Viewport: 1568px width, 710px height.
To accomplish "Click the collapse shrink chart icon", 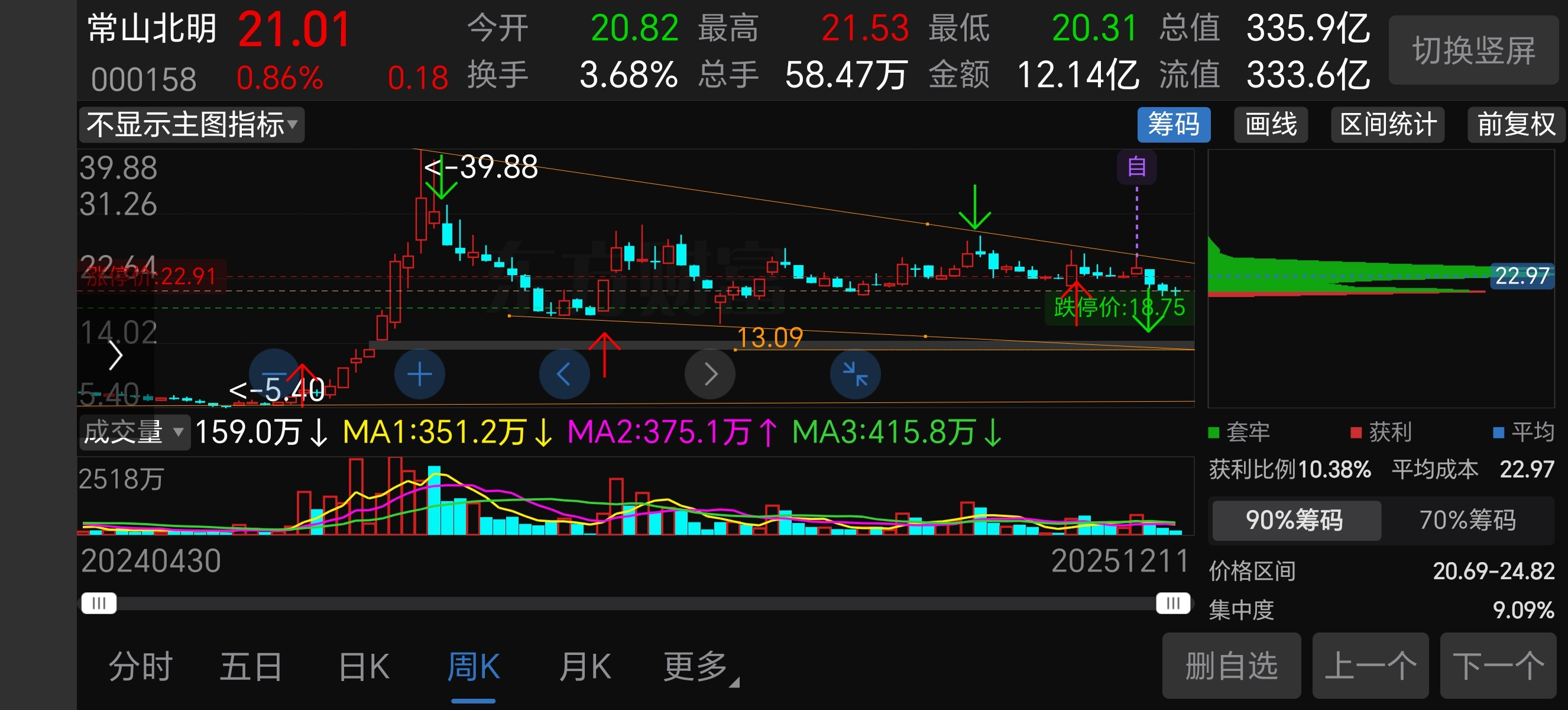I will click(x=855, y=374).
